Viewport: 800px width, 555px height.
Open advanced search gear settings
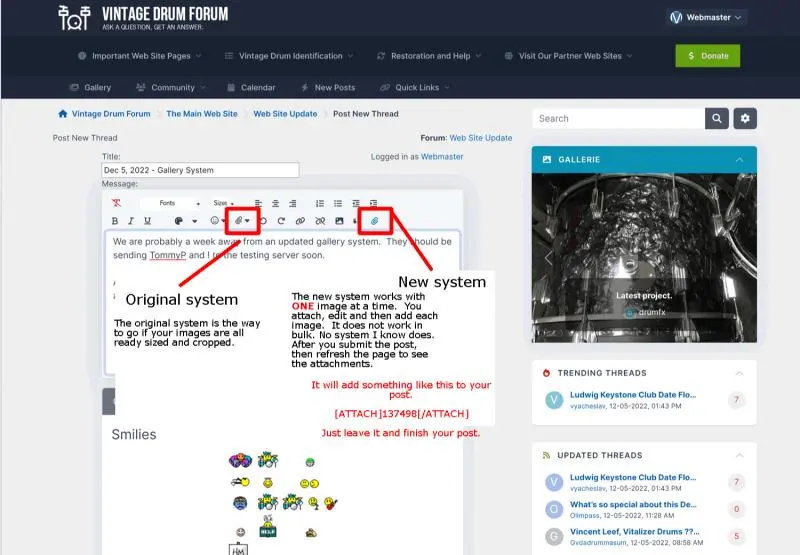click(x=745, y=118)
